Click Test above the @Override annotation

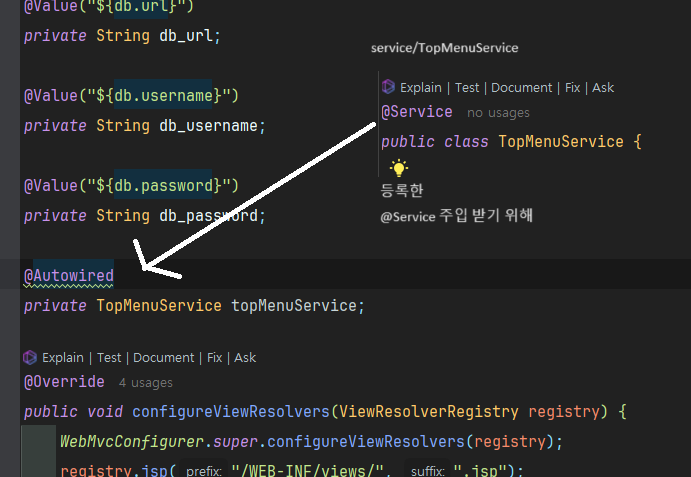pyautogui.click(x=109, y=358)
